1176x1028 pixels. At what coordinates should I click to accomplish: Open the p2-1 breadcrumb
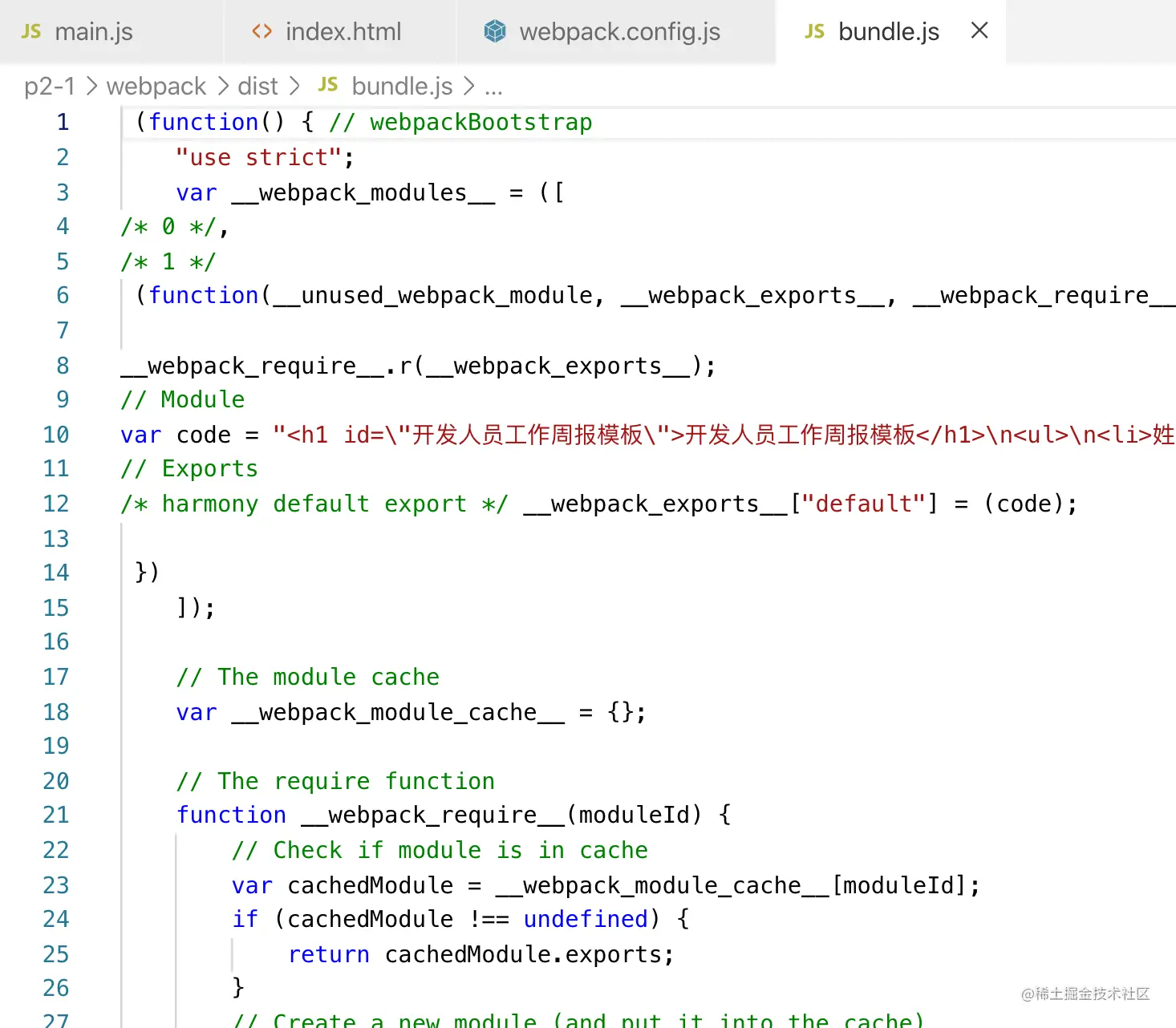[50, 86]
